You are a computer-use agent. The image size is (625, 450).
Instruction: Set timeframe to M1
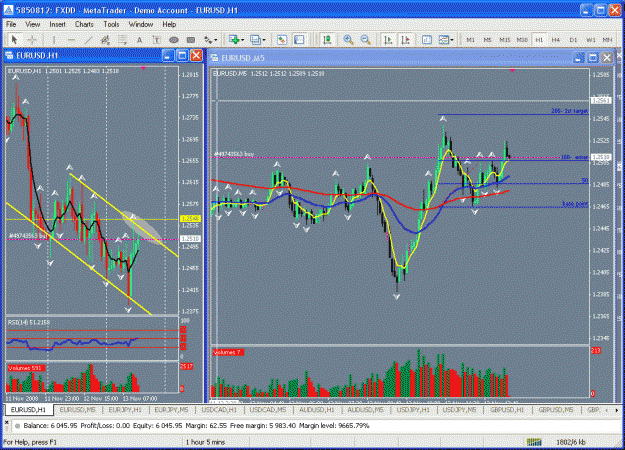point(471,40)
